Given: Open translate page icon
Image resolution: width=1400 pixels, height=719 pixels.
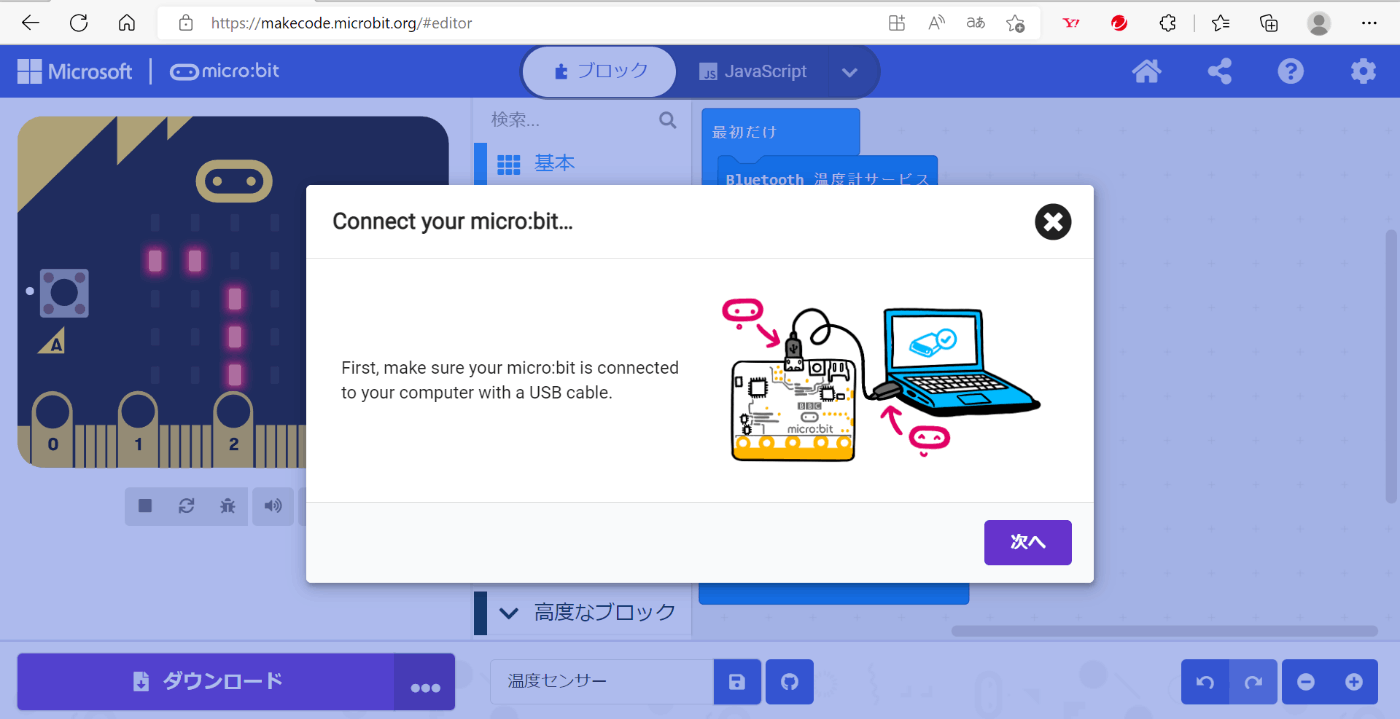Looking at the screenshot, I should pyautogui.click(x=976, y=22).
